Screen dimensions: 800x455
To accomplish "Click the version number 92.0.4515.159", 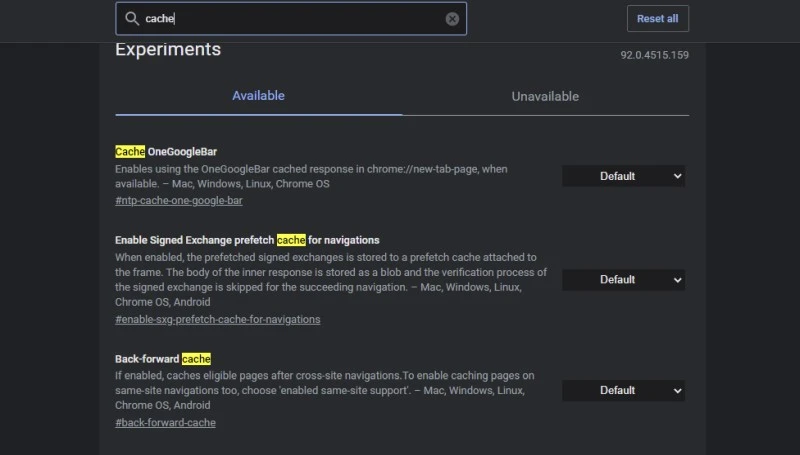I will coord(654,55).
